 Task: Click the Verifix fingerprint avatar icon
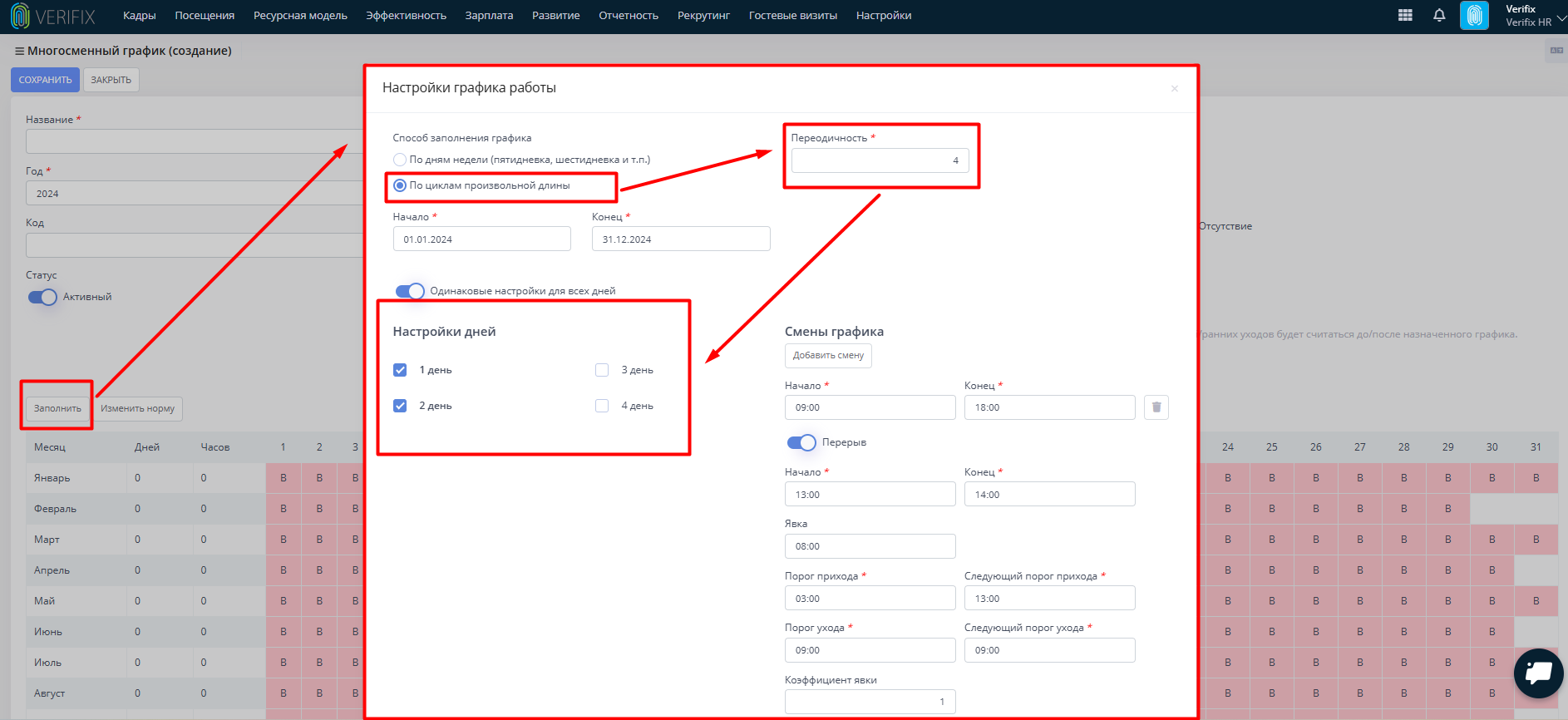pos(1474,16)
